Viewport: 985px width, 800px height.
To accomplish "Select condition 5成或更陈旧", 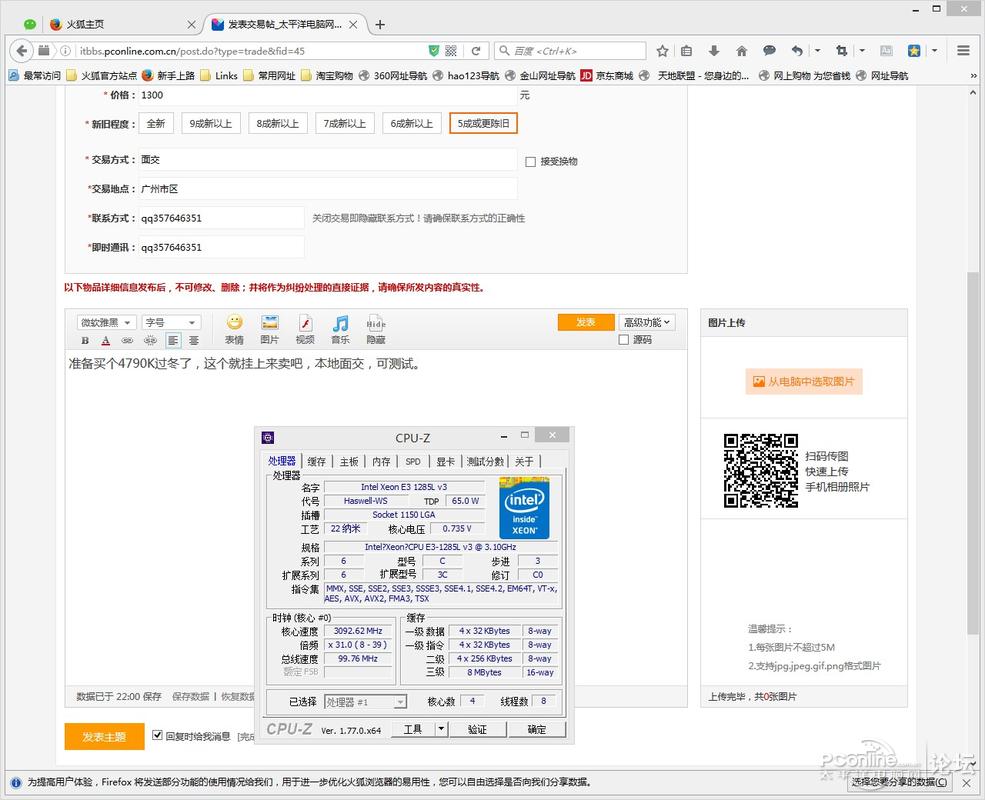I will 484,124.
